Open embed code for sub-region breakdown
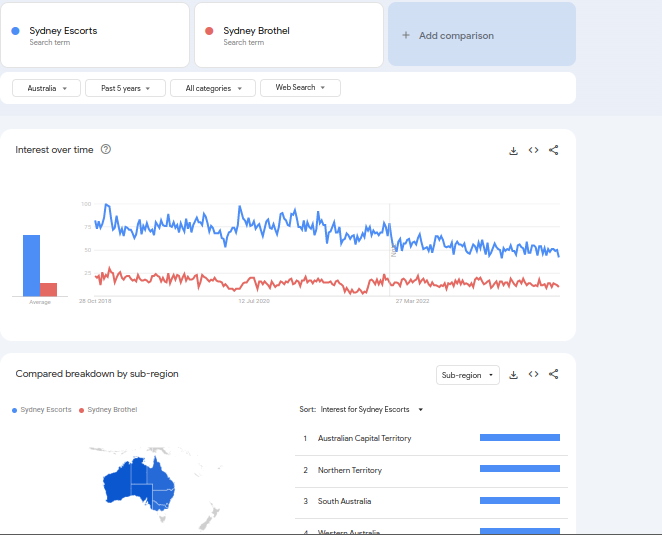662x535 pixels. click(533, 375)
